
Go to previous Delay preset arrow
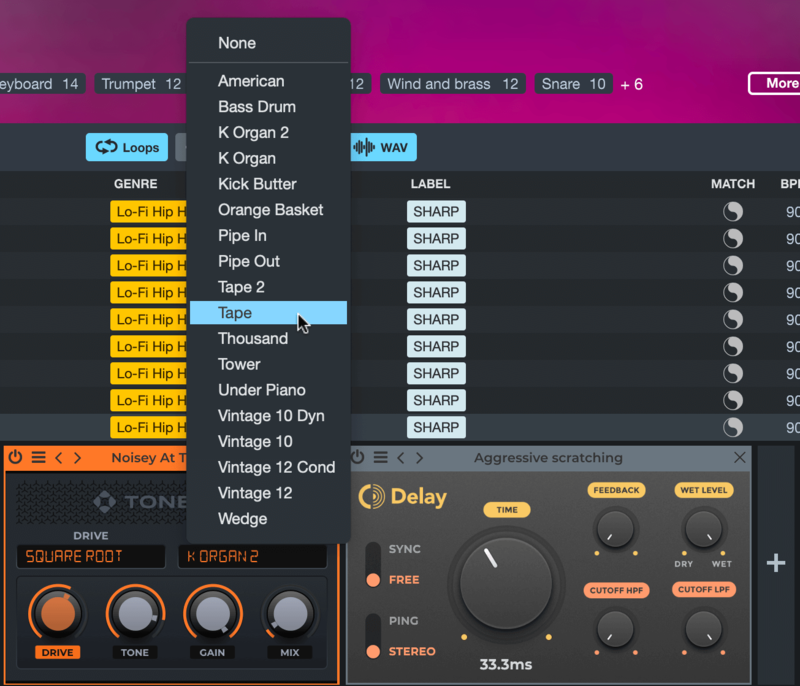click(401, 458)
